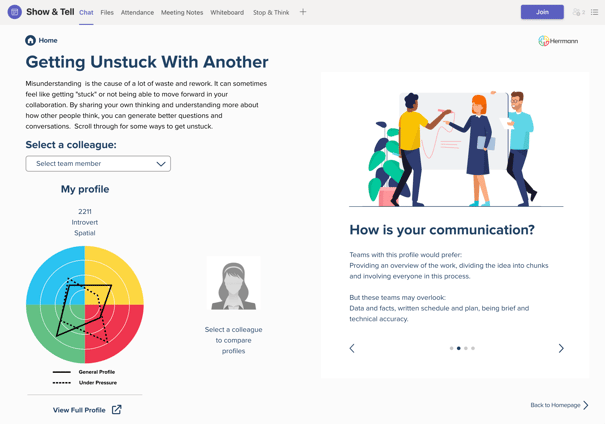Open the Whiteboard tab
The height and width of the screenshot is (424, 605).
click(x=227, y=13)
